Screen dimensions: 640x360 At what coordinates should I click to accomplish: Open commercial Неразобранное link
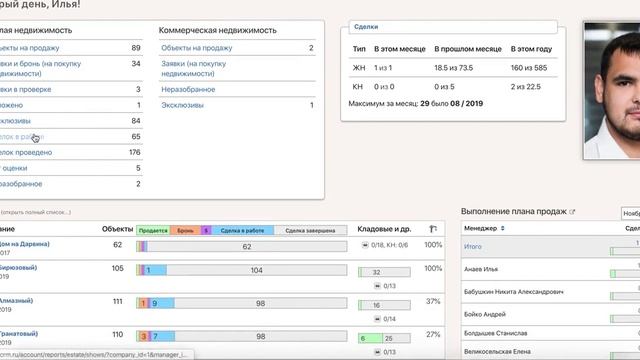[188, 89]
